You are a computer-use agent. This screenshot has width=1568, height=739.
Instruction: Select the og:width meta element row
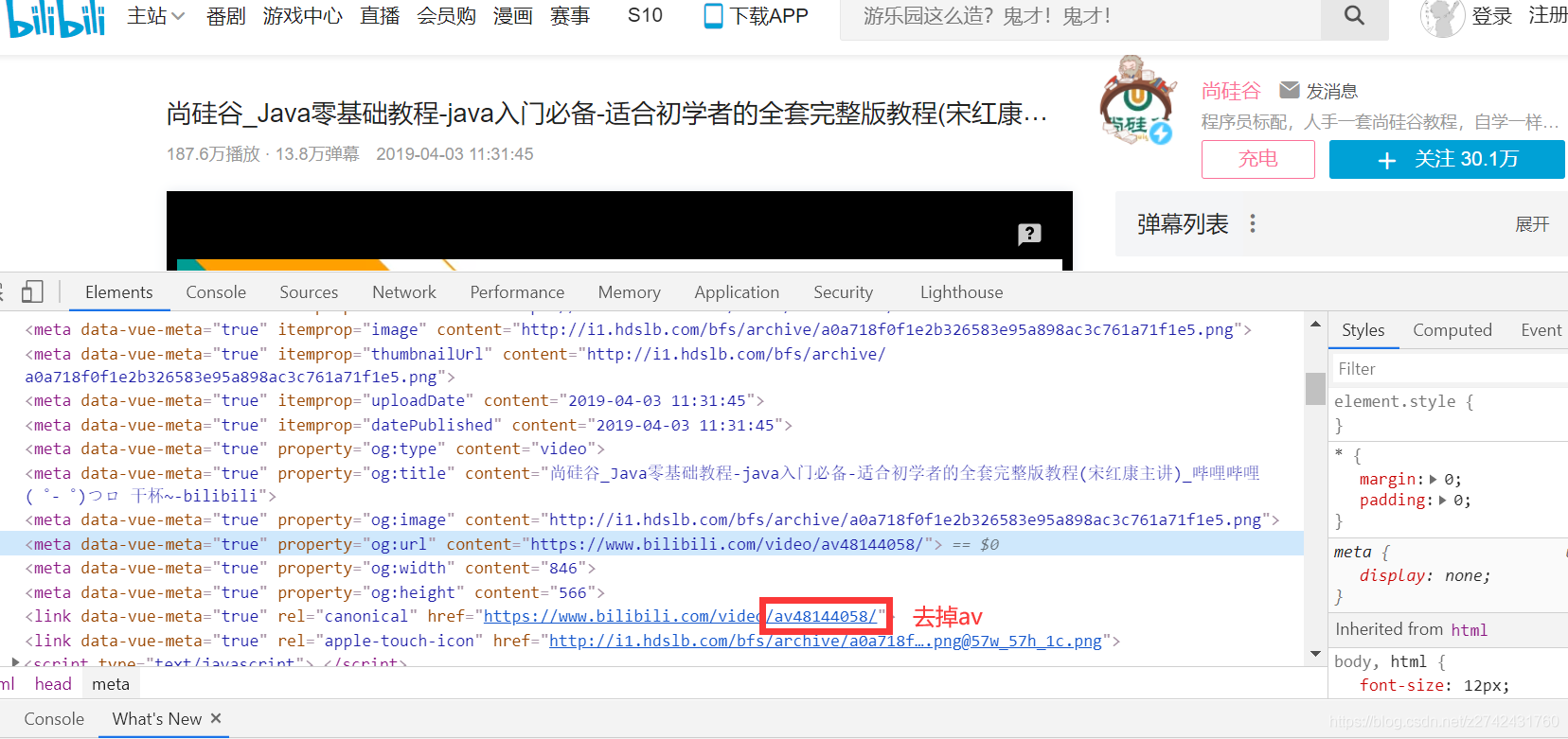pyautogui.click(x=651, y=568)
